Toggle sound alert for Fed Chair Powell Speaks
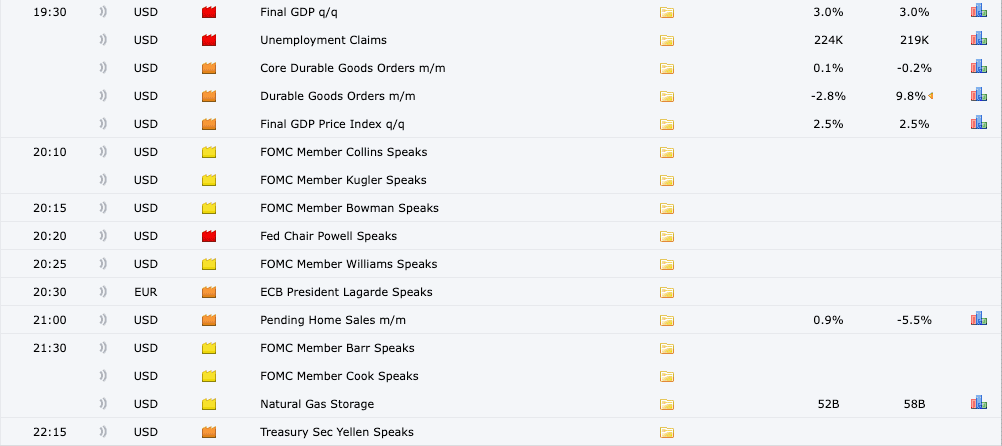 pyautogui.click(x=104, y=236)
